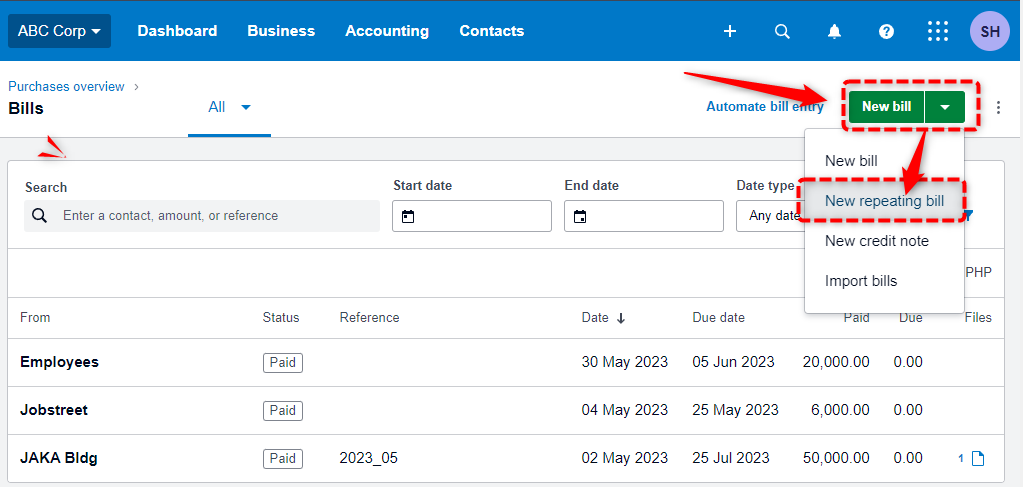1023x487 pixels.
Task: Click the contact, amount, or reference search field
Action: 202,216
